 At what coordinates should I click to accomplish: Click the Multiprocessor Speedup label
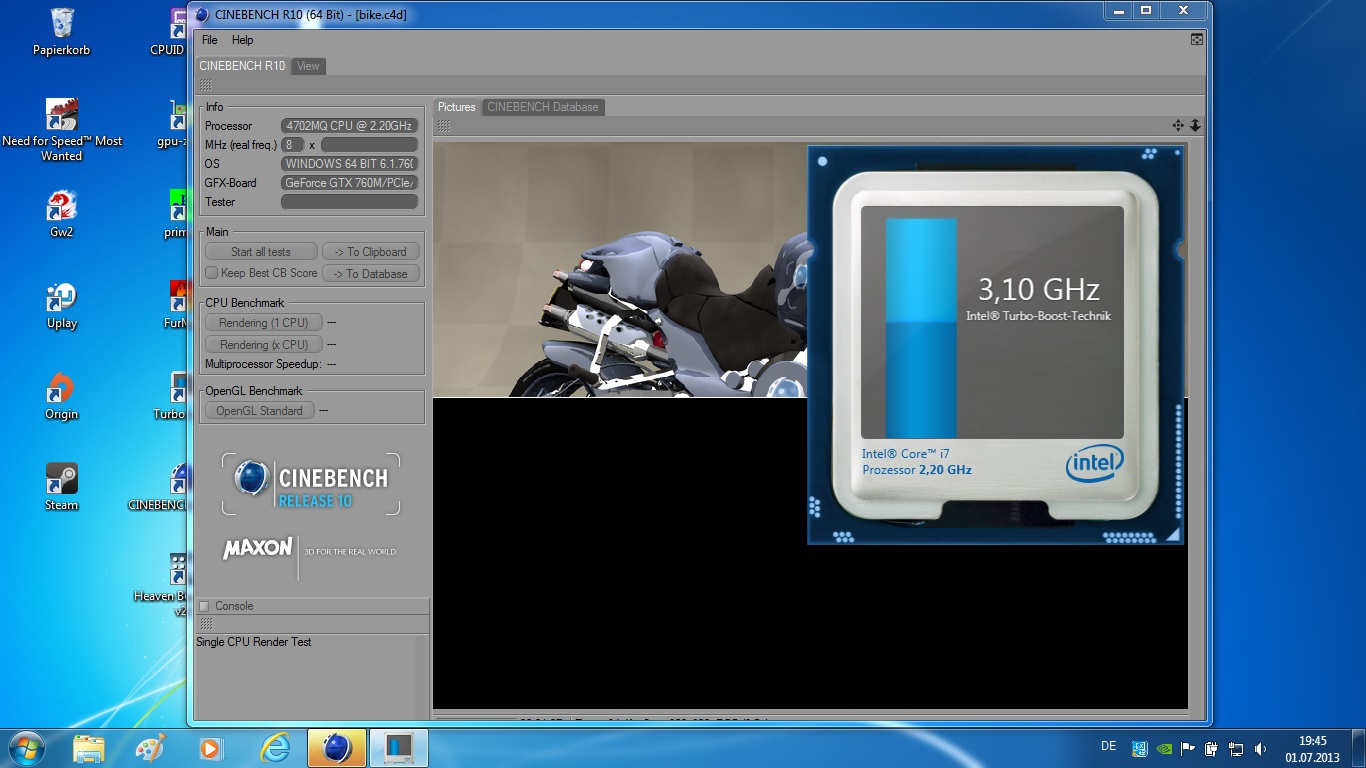tap(263, 364)
